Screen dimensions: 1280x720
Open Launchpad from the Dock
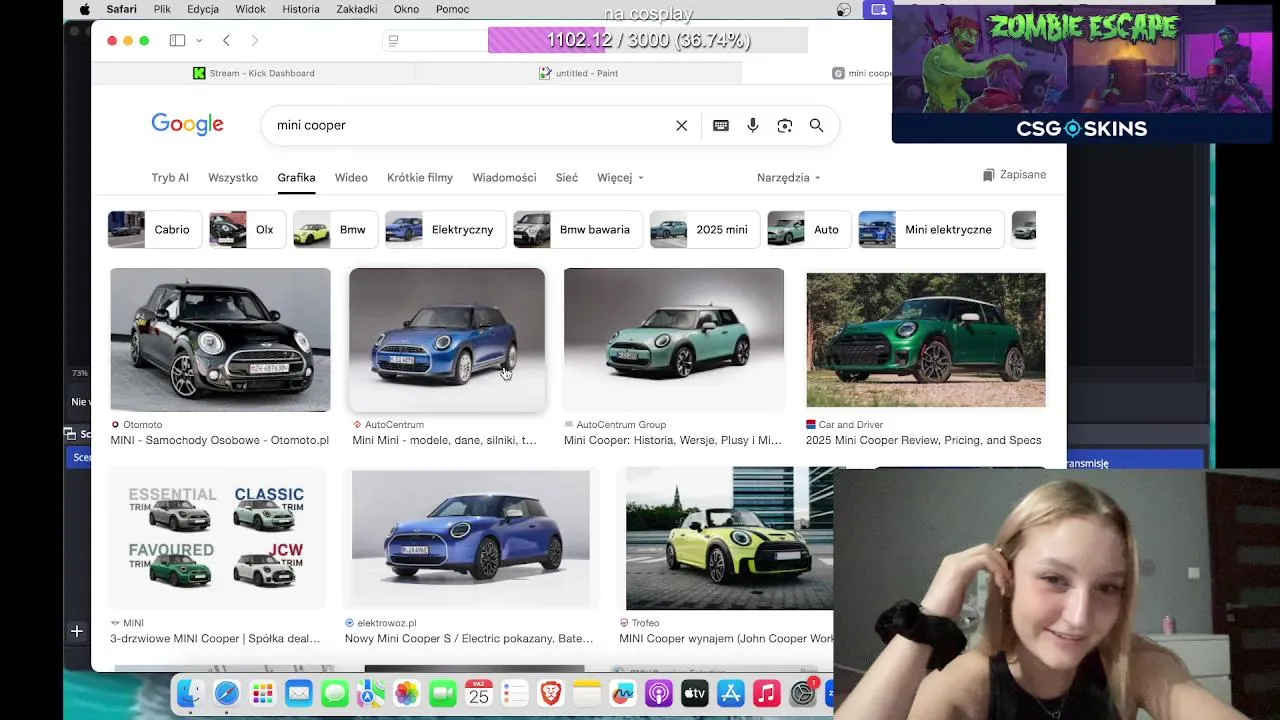263,693
